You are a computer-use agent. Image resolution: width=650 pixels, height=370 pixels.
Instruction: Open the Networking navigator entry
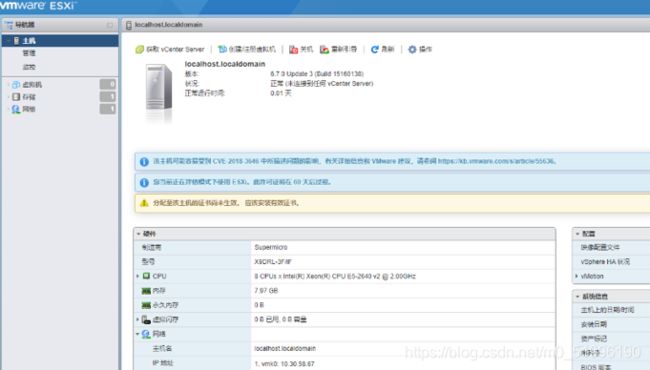click(29, 109)
